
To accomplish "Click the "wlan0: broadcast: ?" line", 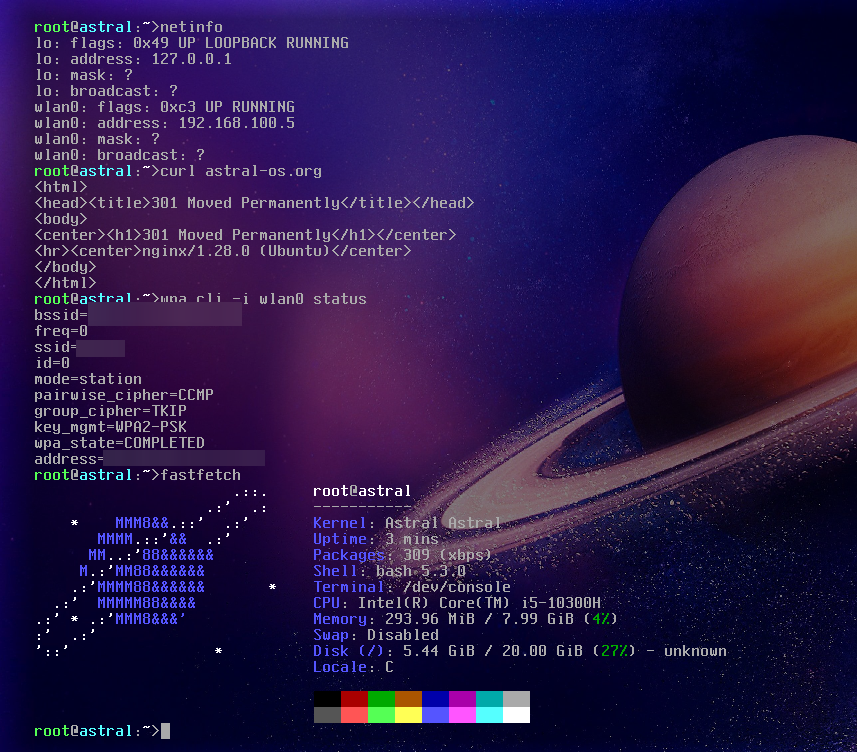I will [x=119, y=155].
